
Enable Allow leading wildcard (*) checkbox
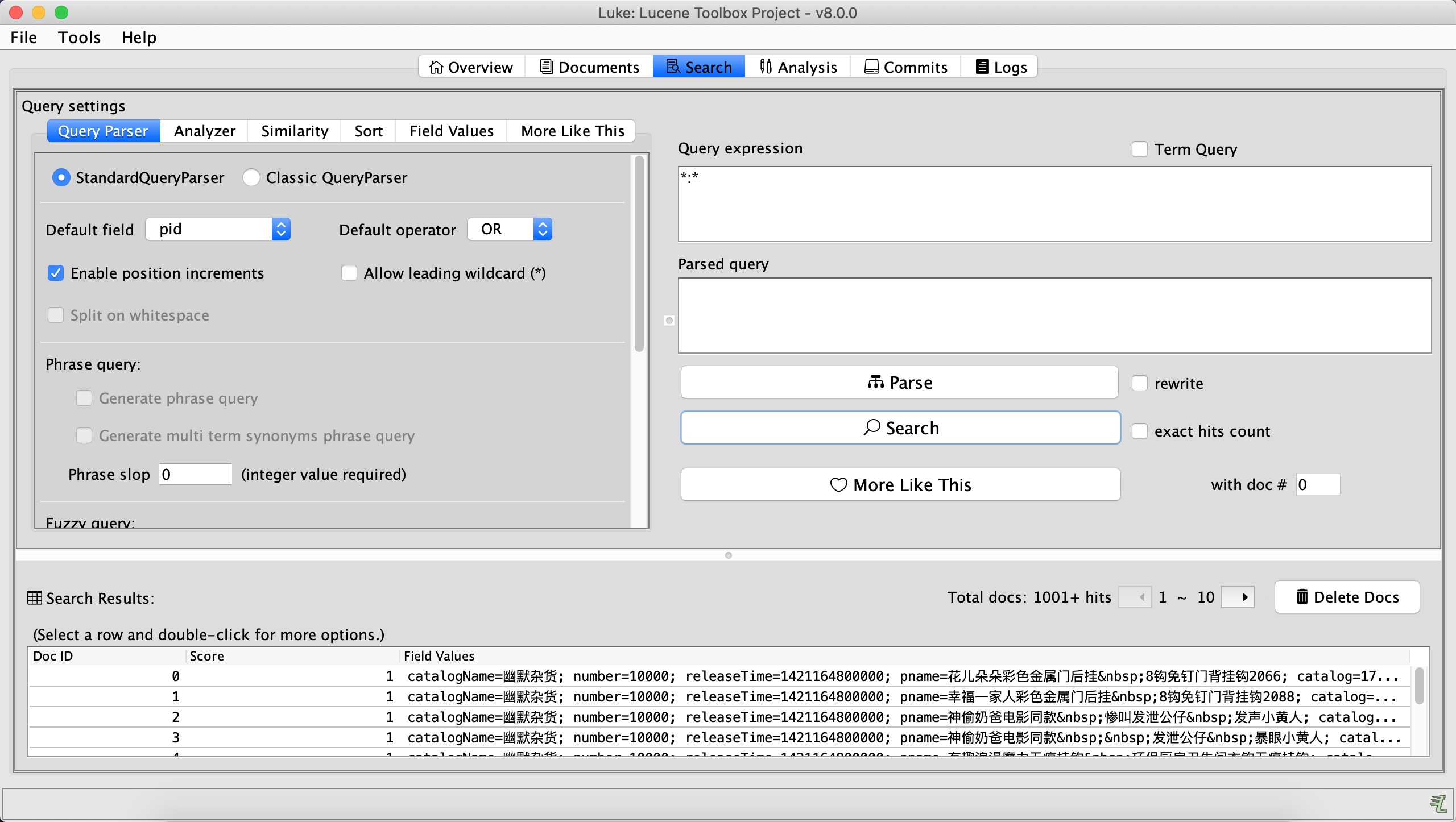click(x=350, y=272)
